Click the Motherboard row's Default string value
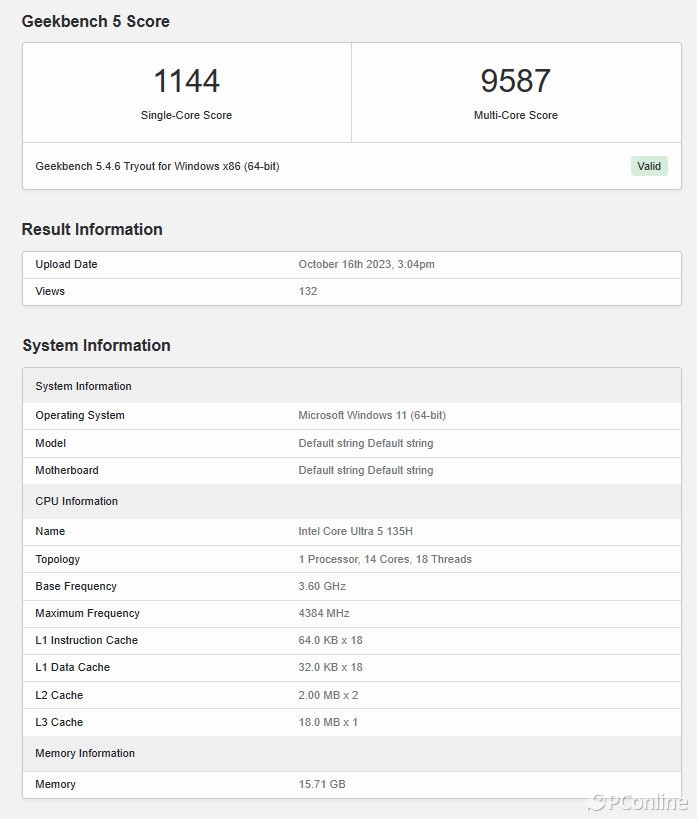 tap(365, 470)
